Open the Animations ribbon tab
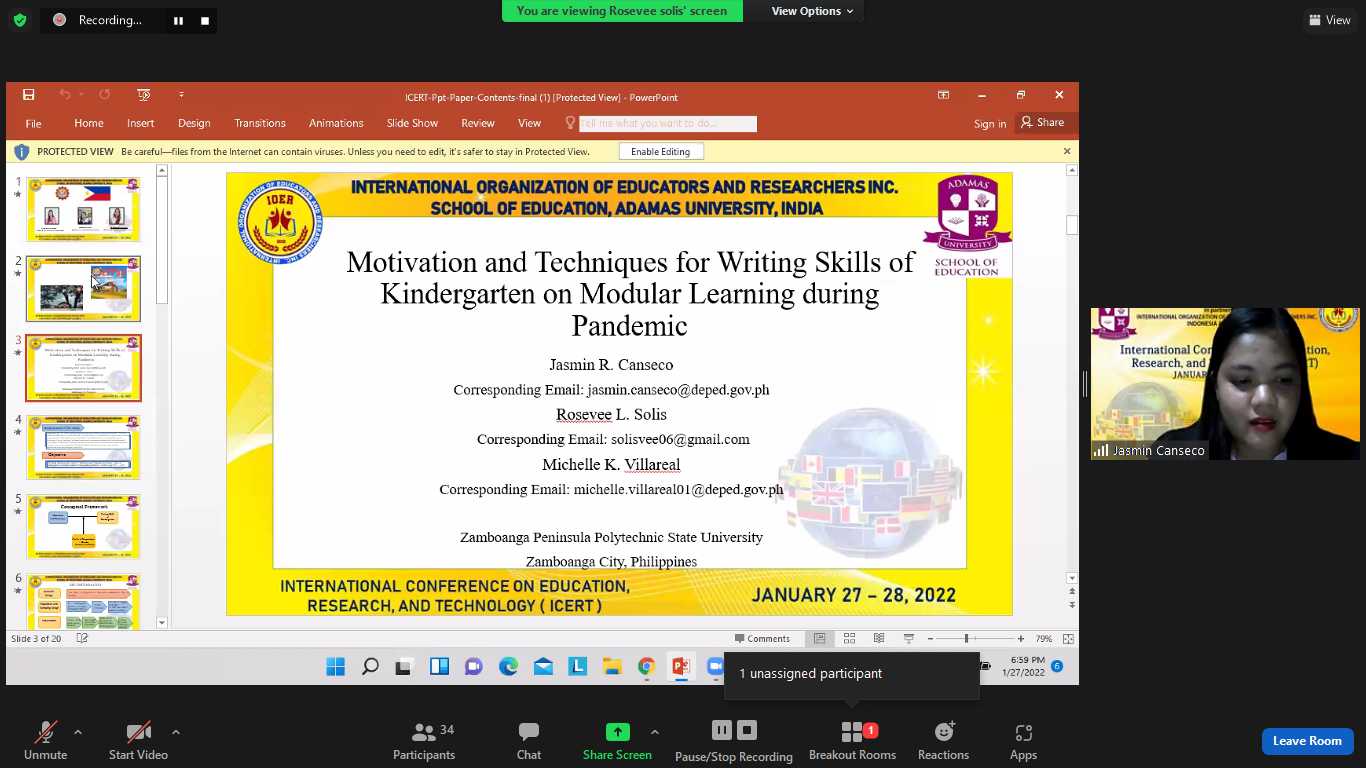Screen dimensions: 1366x768 point(336,123)
